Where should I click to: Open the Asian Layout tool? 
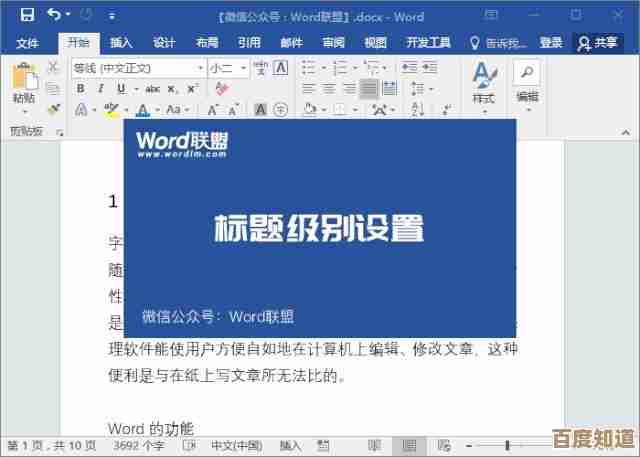(380, 109)
